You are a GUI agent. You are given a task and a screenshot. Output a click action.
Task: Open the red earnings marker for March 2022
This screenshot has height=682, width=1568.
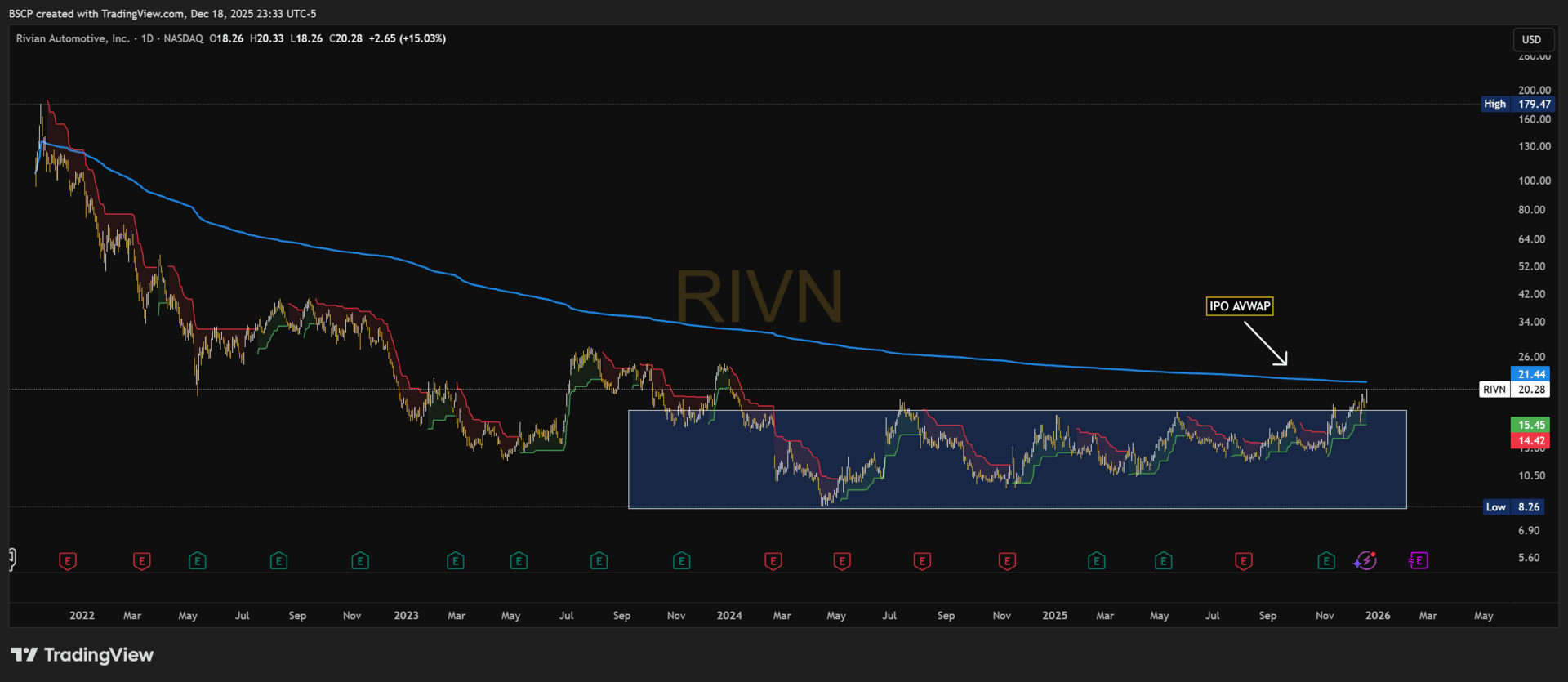coord(142,561)
